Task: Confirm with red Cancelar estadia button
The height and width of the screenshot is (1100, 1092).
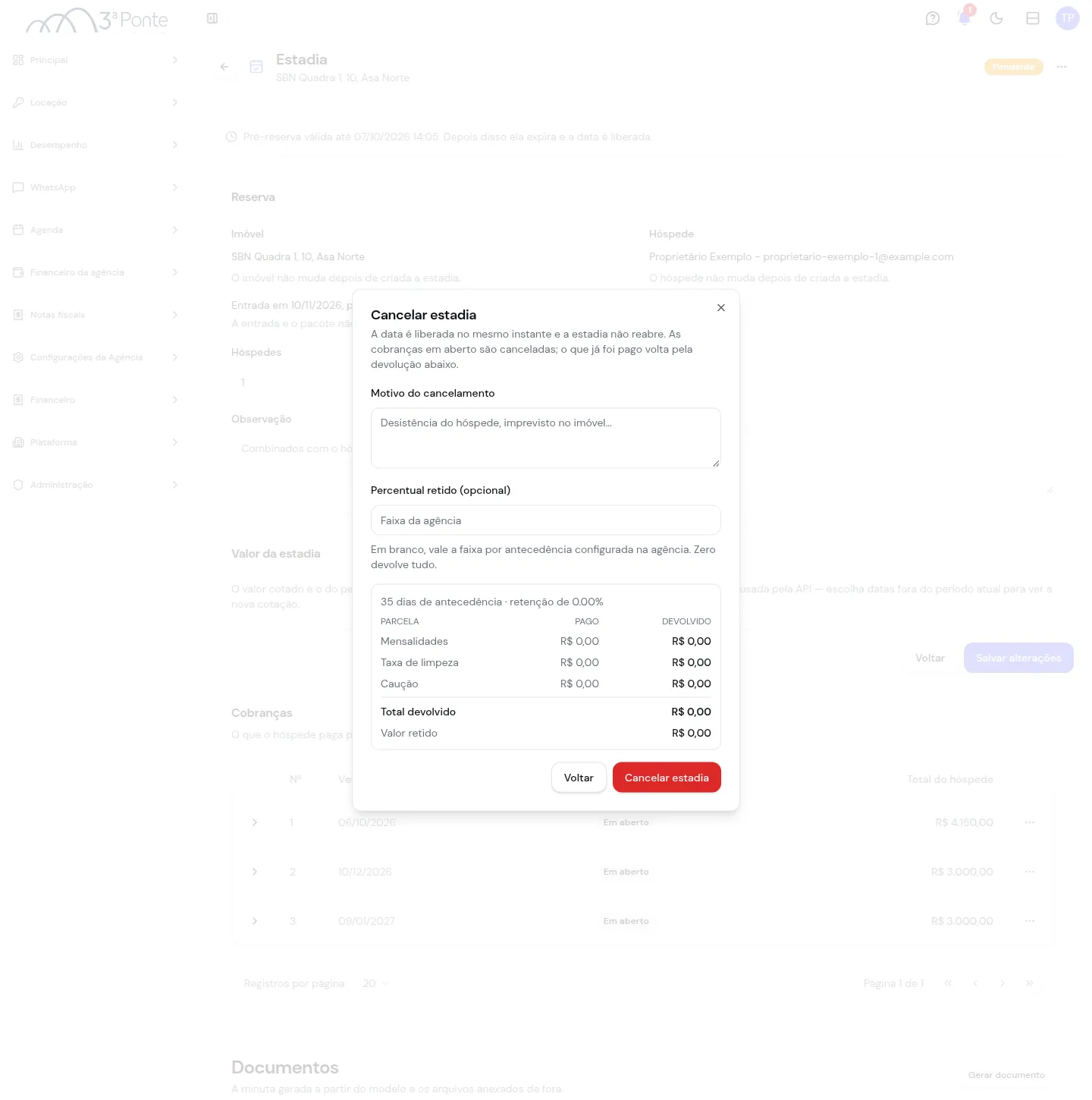Action: coord(667,778)
